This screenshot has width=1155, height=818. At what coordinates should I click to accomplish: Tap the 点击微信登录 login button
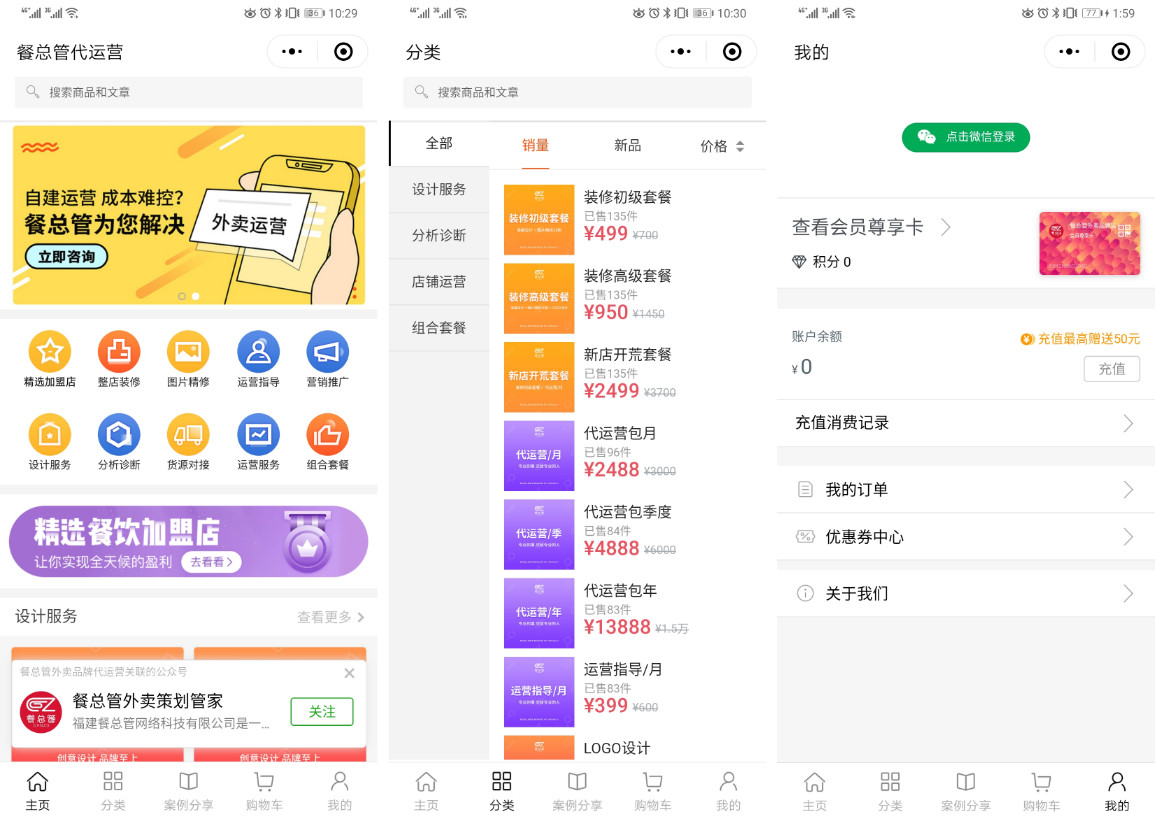point(965,137)
